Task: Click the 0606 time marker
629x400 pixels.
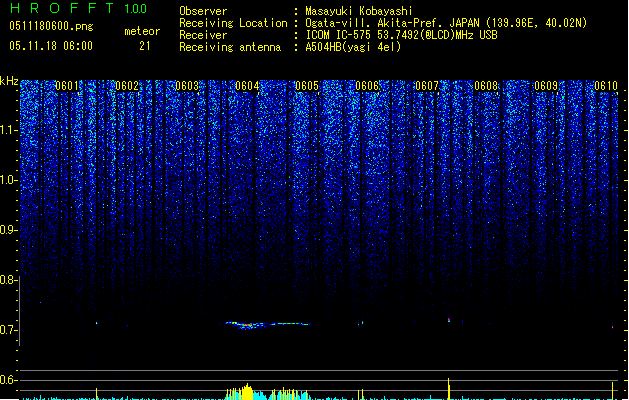Action: [367, 86]
